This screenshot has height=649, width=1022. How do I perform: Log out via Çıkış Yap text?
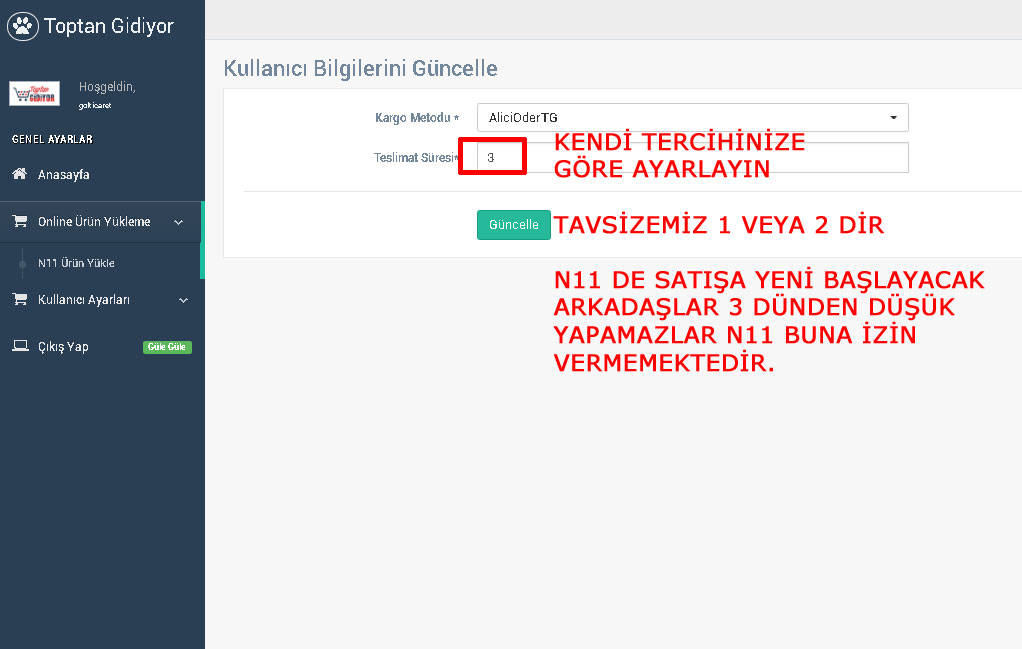(63, 347)
